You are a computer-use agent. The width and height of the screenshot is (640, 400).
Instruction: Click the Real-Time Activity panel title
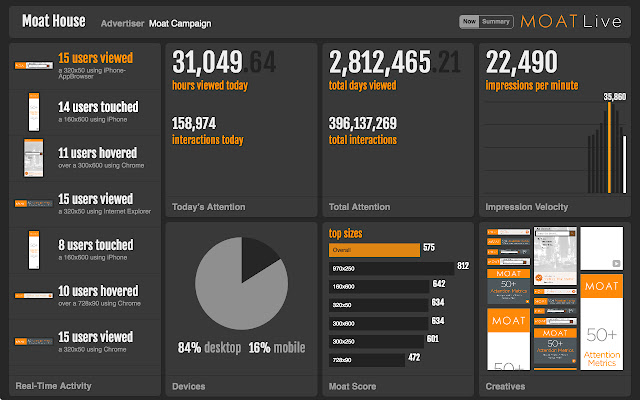tap(53, 386)
